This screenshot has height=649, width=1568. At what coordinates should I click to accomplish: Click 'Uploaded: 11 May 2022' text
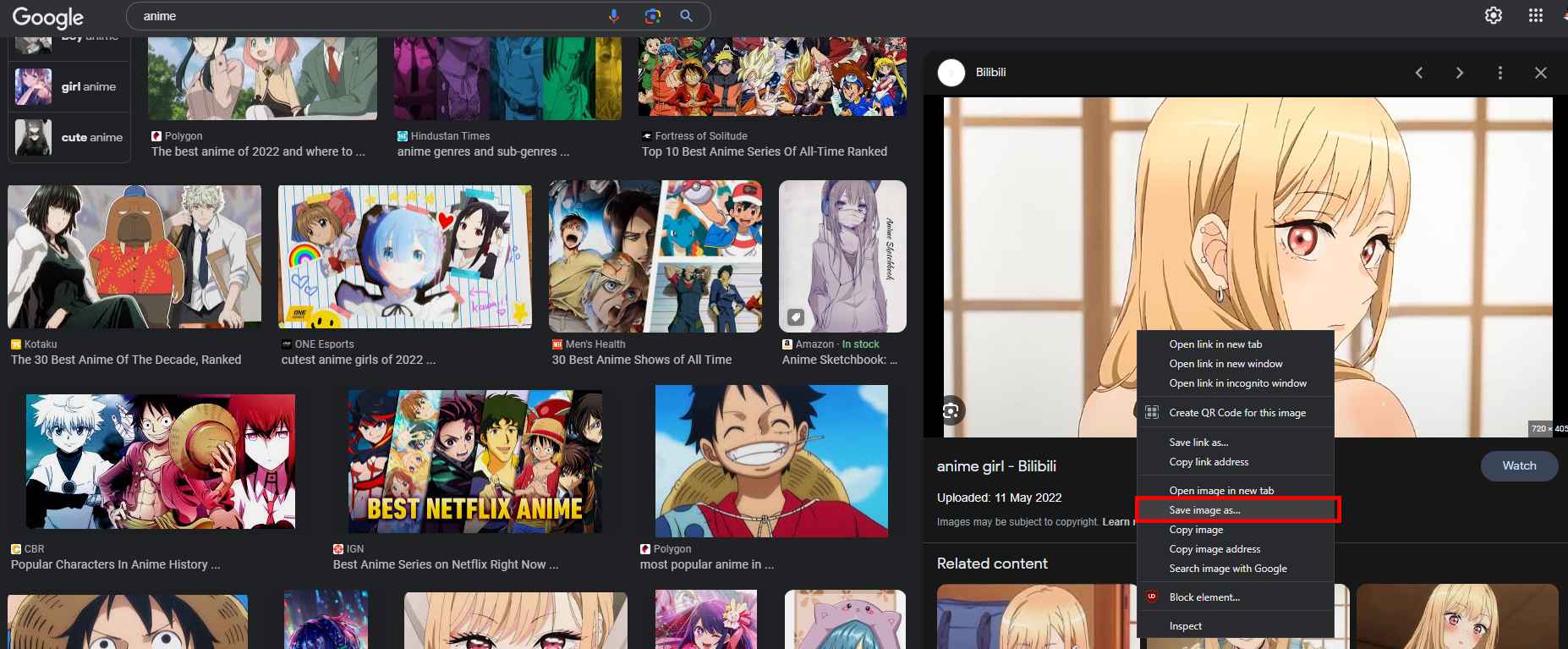coord(999,498)
